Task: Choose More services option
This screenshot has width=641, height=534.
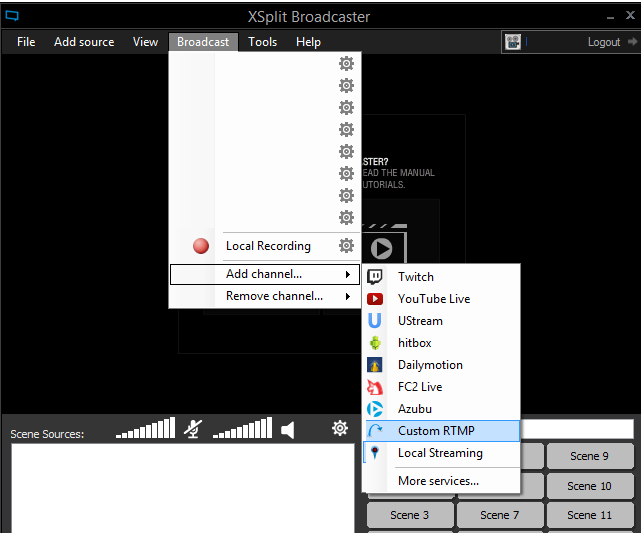Action: click(x=438, y=481)
